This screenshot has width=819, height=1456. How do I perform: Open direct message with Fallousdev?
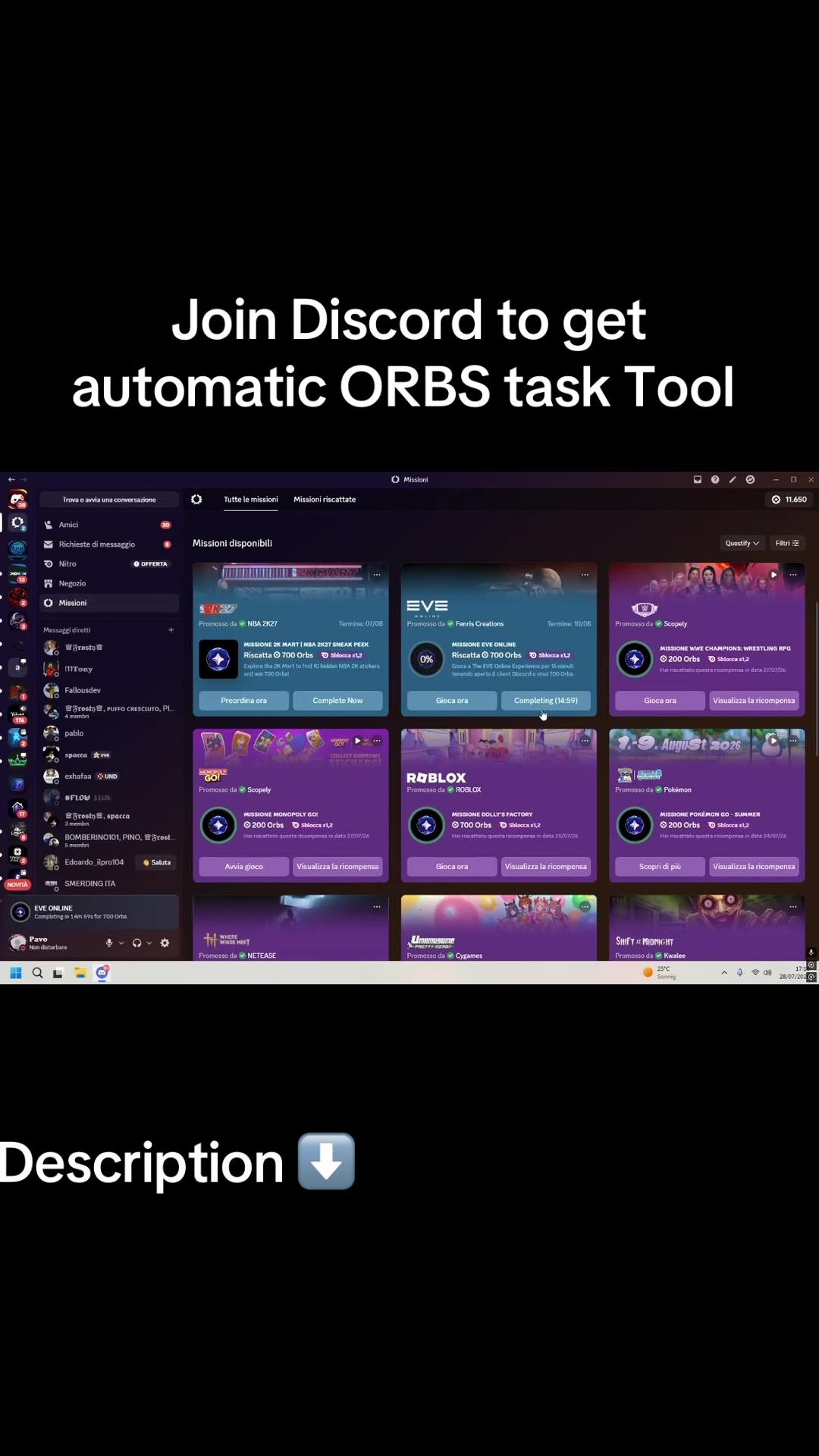[x=109, y=690]
